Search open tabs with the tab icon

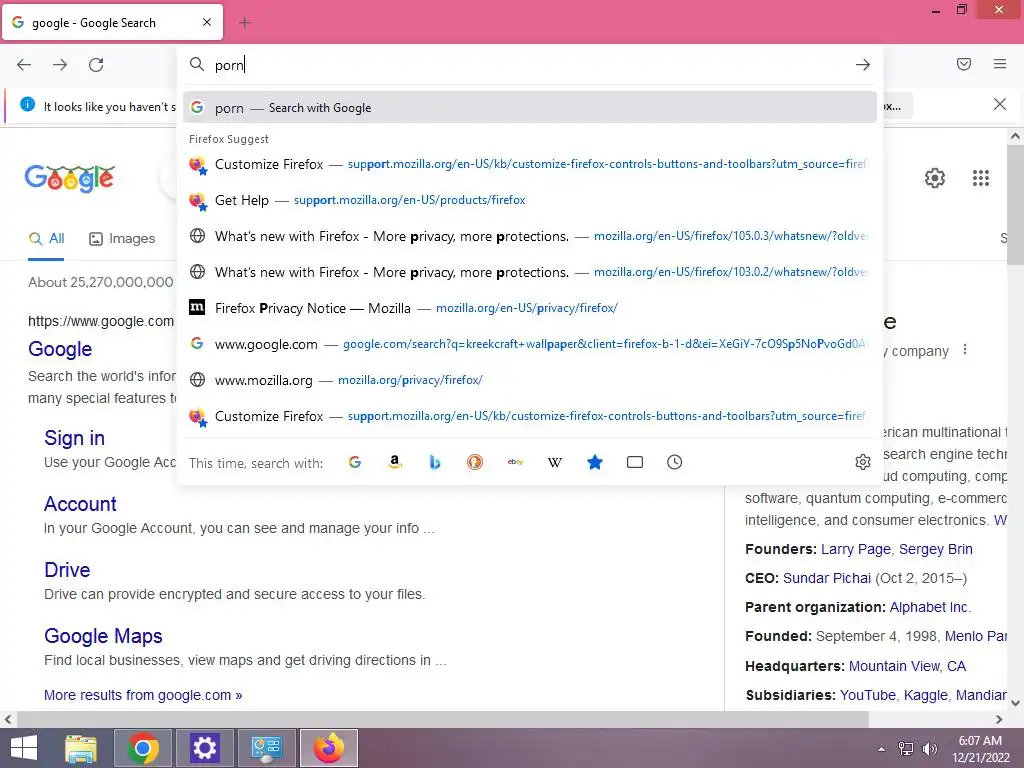point(635,462)
